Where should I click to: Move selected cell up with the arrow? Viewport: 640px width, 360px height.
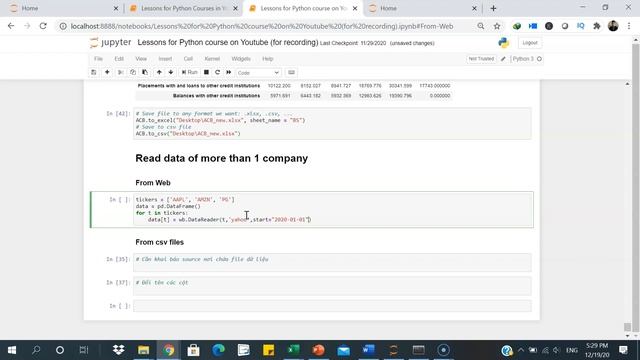point(159,72)
